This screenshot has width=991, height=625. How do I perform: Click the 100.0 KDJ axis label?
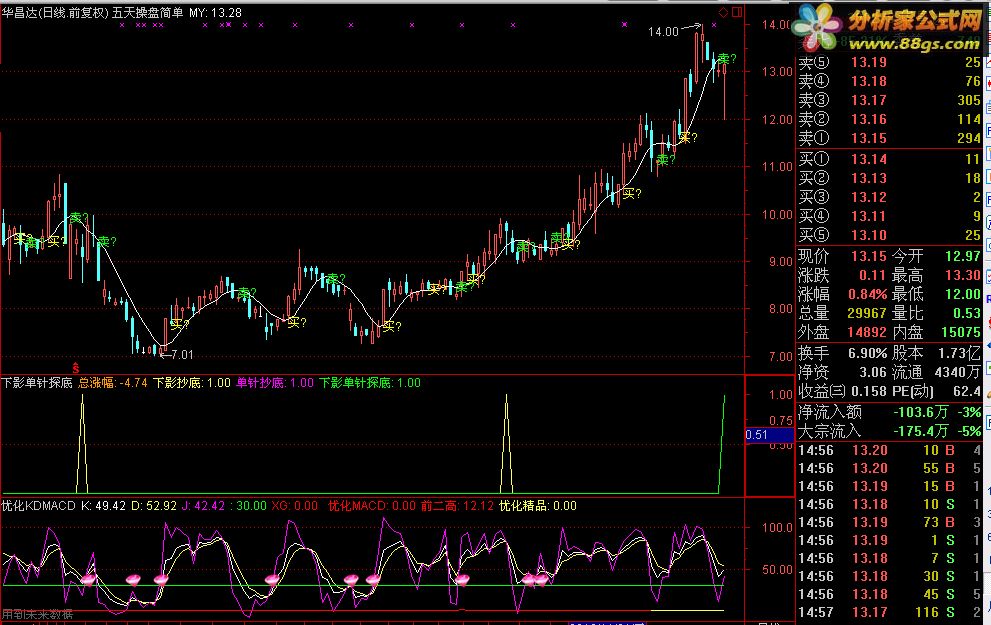pyautogui.click(x=777, y=528)
